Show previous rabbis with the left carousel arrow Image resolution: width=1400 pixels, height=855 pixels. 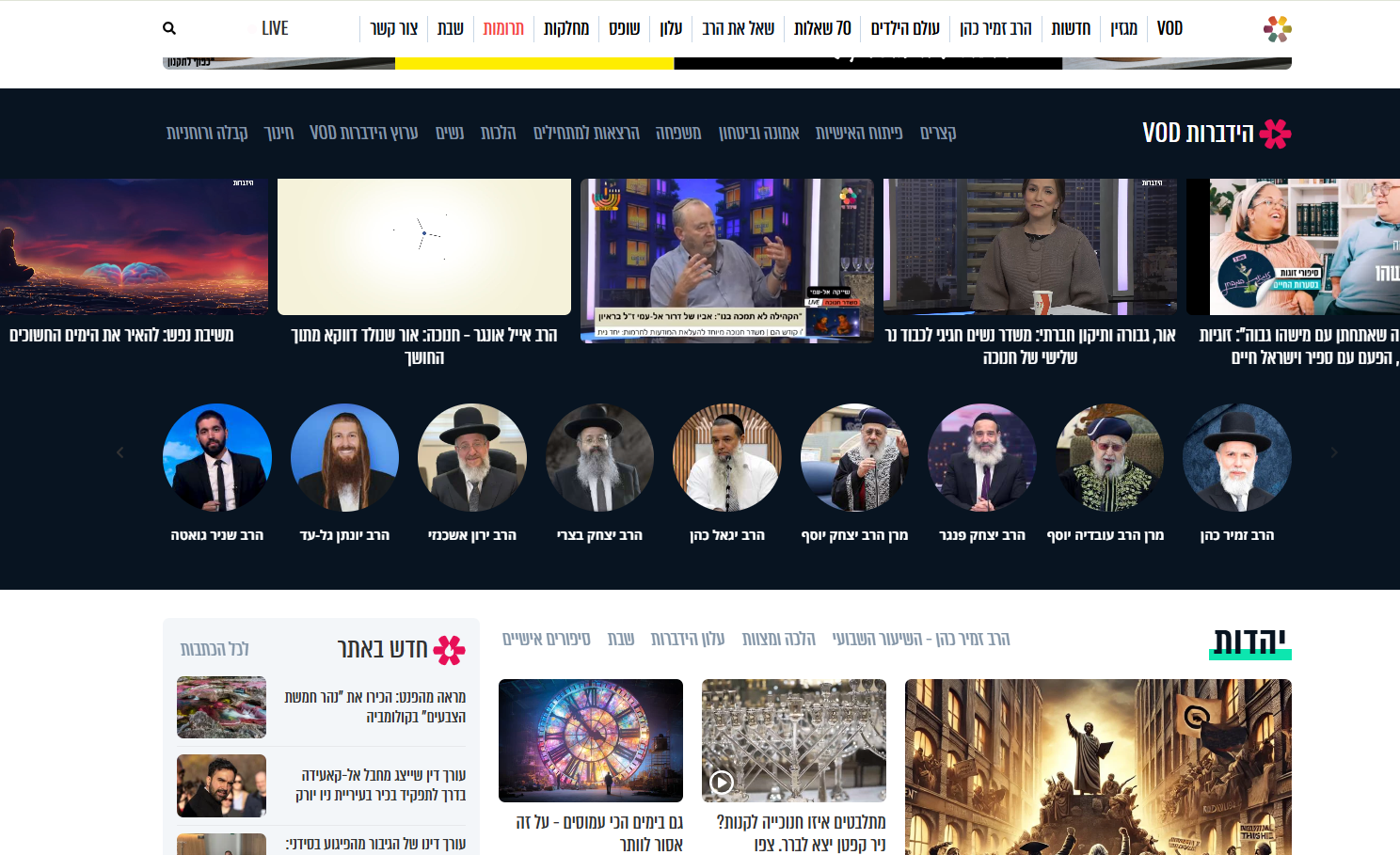pyautogui.click(x=120, y=452)
